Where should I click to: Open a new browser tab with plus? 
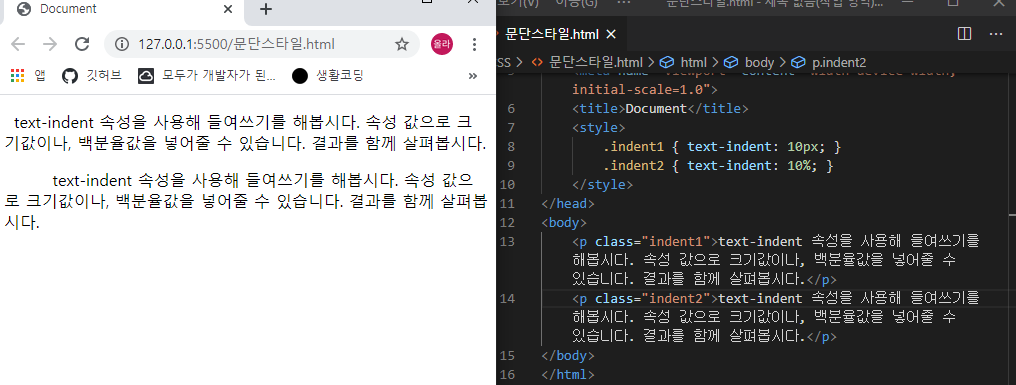[x=266, y=9]
